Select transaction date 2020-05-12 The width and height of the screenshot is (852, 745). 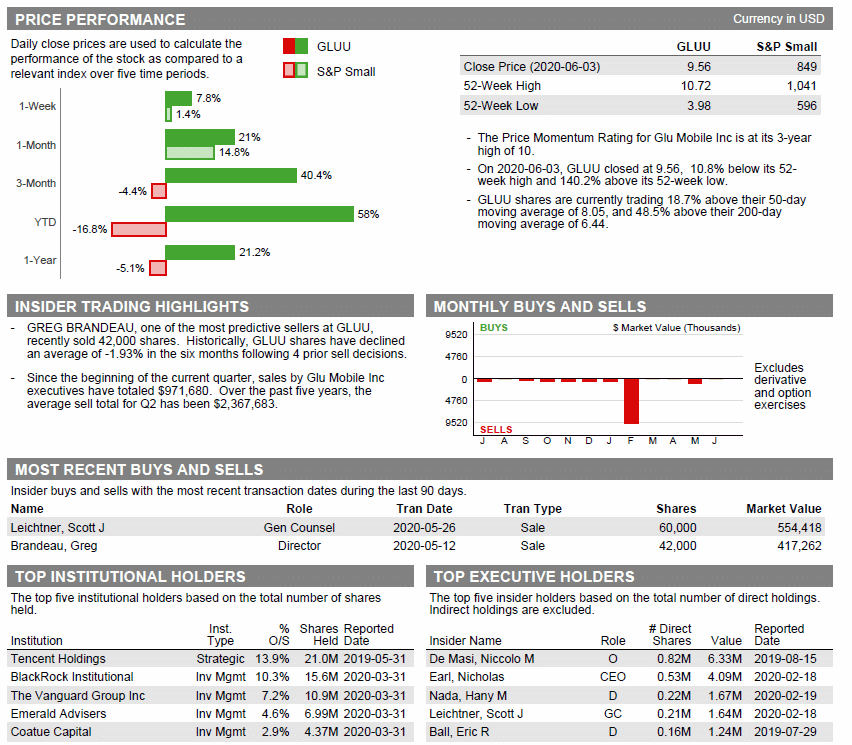pyautogui.click(x=424, y=546)
